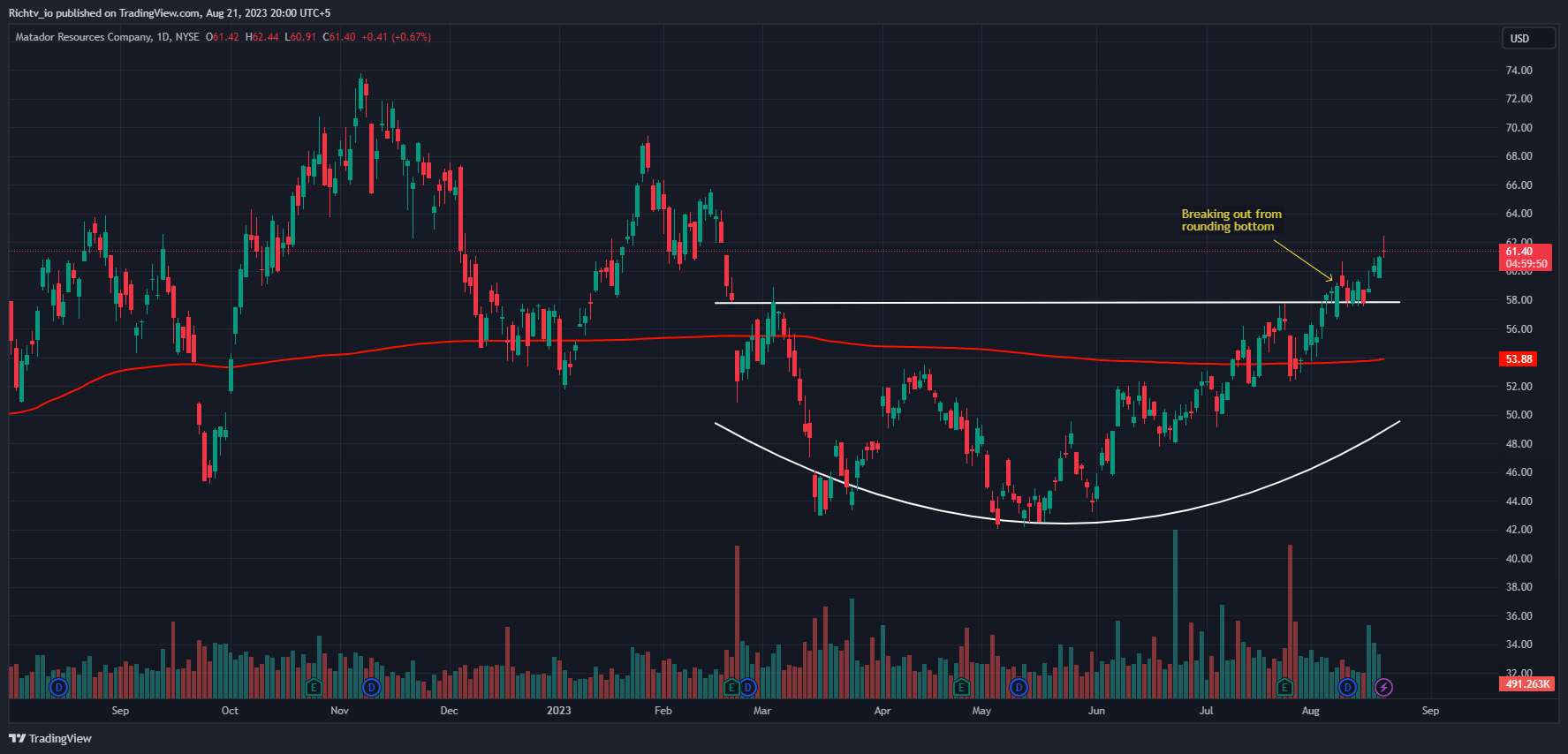Click the 2023 label on time axis
This screenshot has width=1568, height=754.
click(x=558, y=711)
